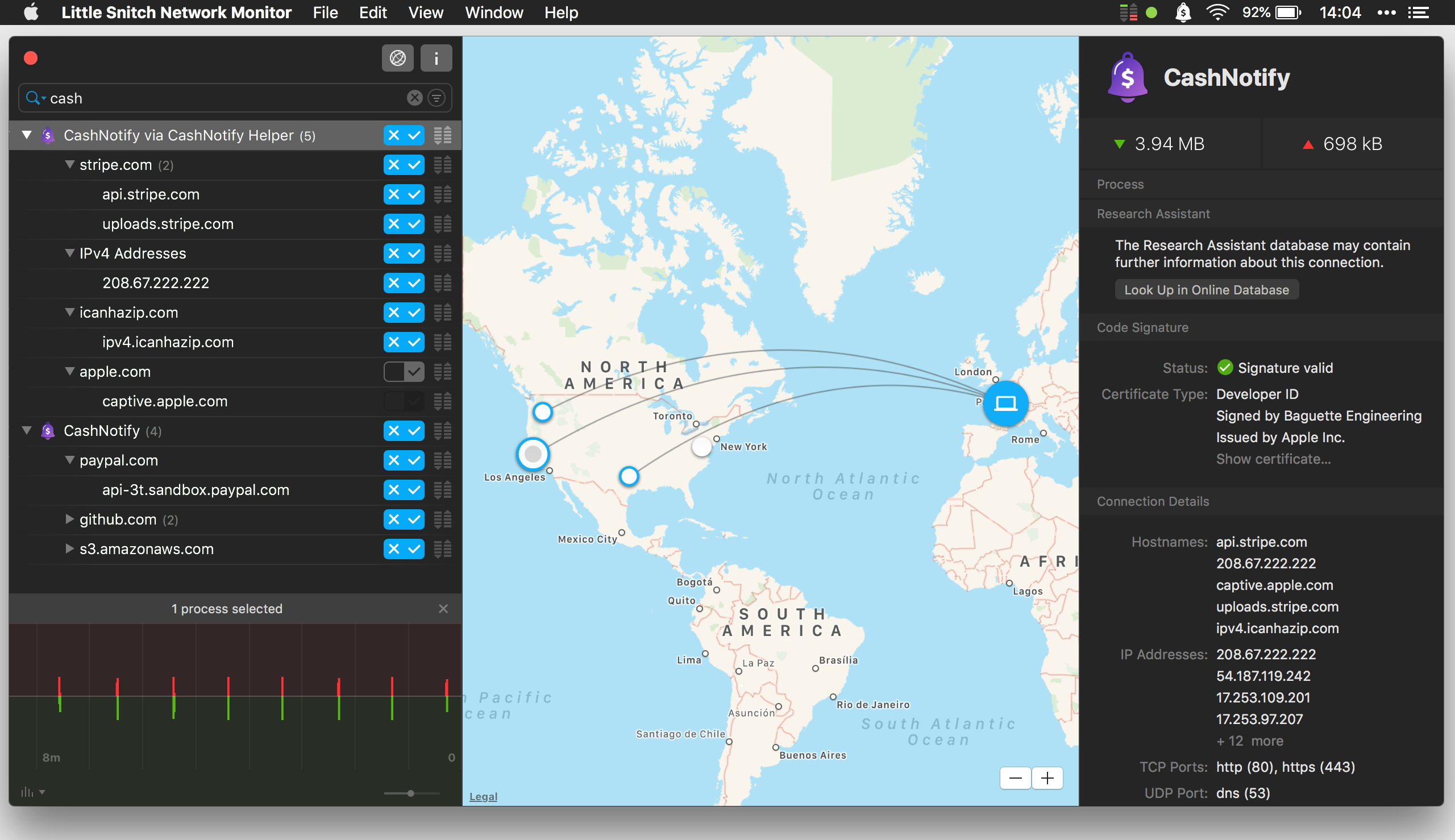Open the Help menu
Viewport: 1455px width, 840px height.
click(561, 13)
